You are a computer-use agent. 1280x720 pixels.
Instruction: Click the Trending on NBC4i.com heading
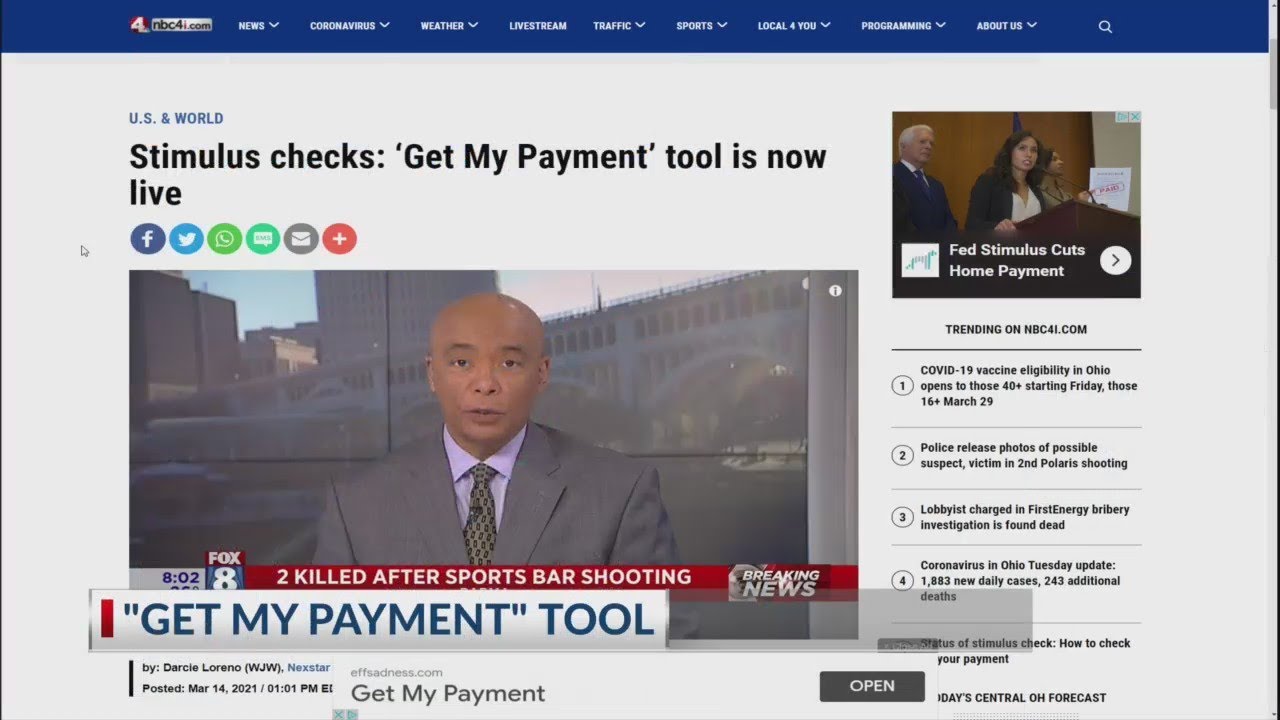tap(1016, 329)
